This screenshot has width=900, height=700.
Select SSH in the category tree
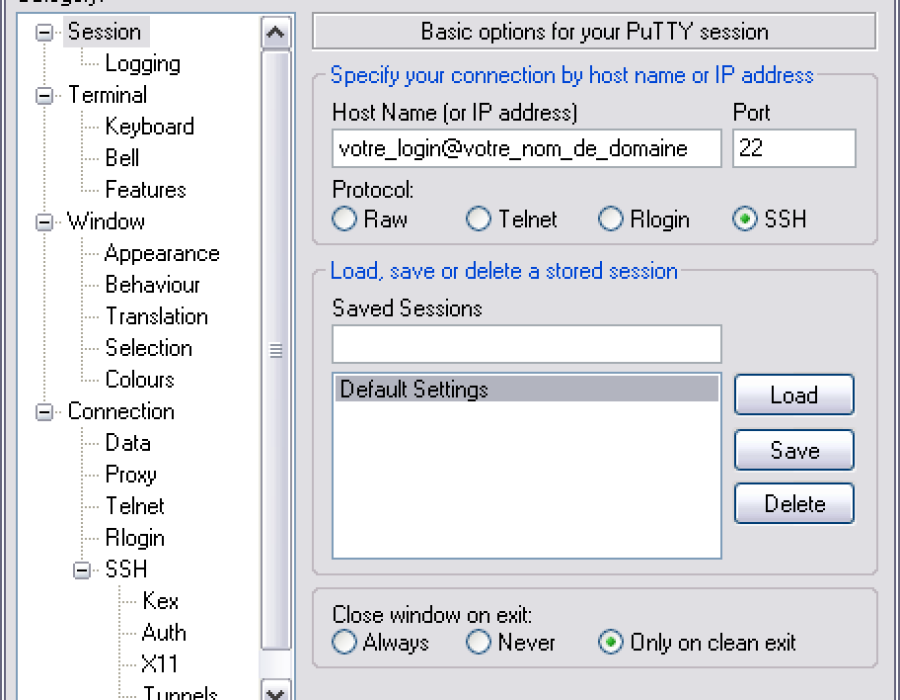[x=126, y=570]
